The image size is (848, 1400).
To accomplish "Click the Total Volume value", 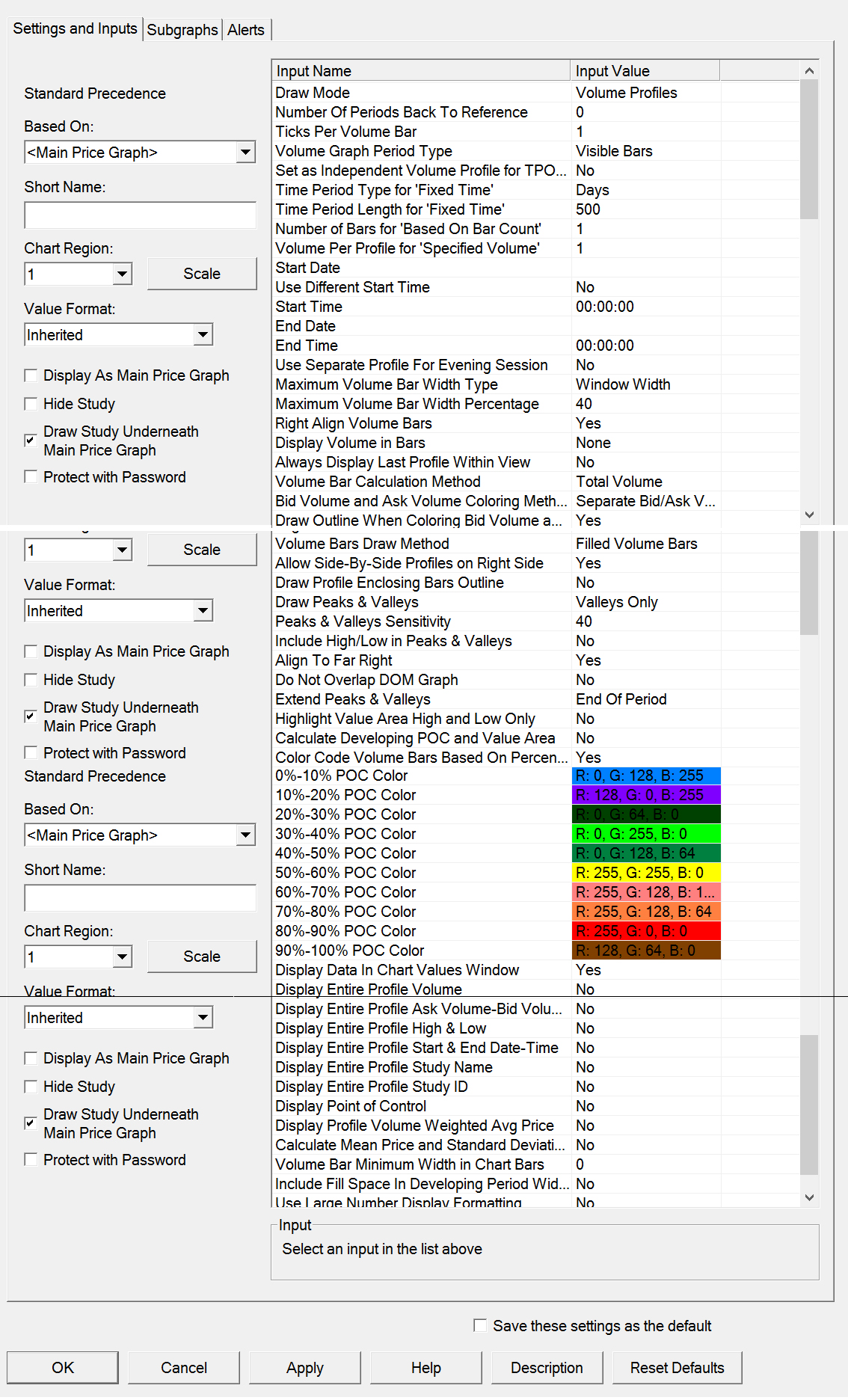I will 619,482.
